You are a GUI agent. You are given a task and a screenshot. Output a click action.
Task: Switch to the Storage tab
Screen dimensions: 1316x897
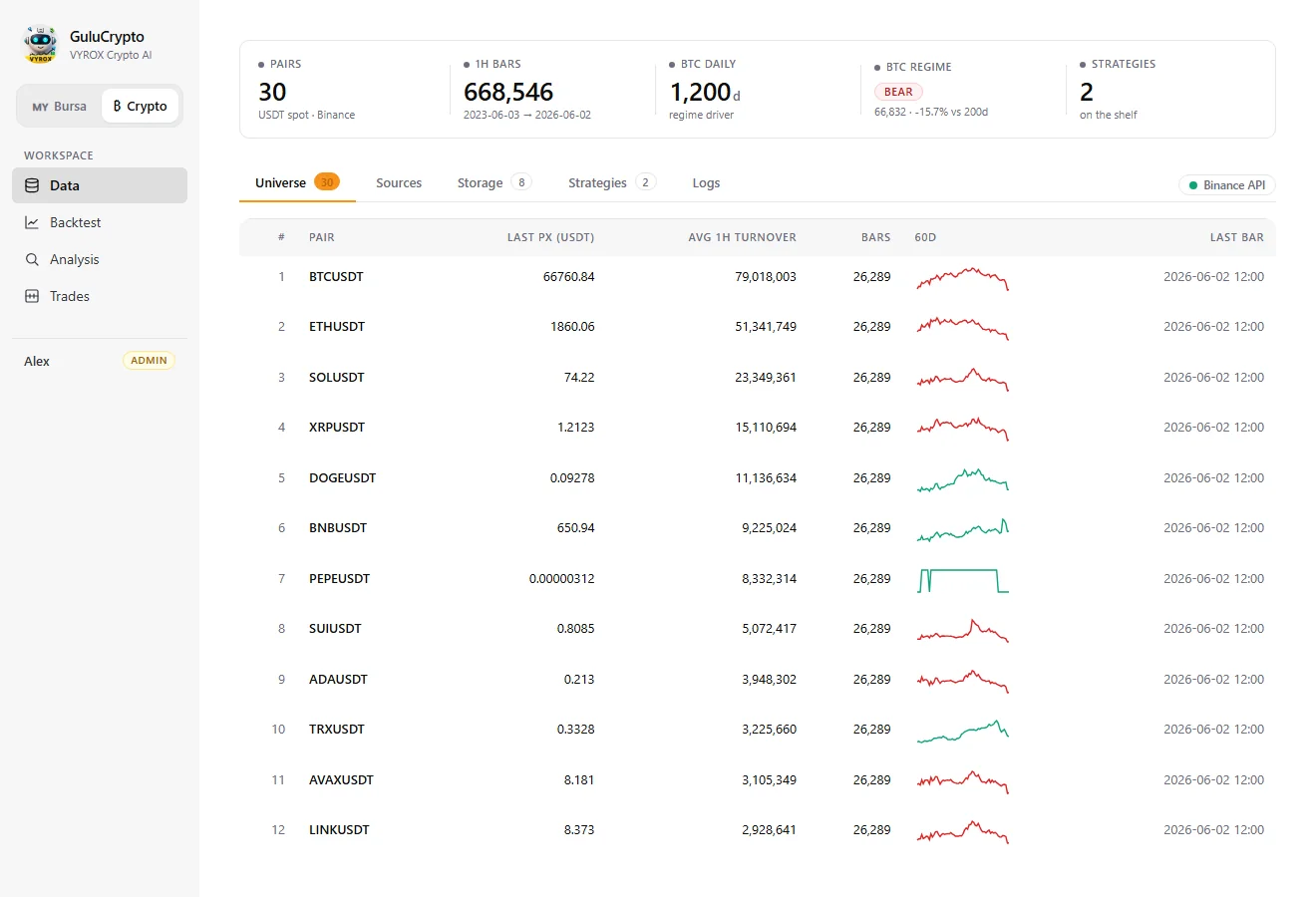494,183
